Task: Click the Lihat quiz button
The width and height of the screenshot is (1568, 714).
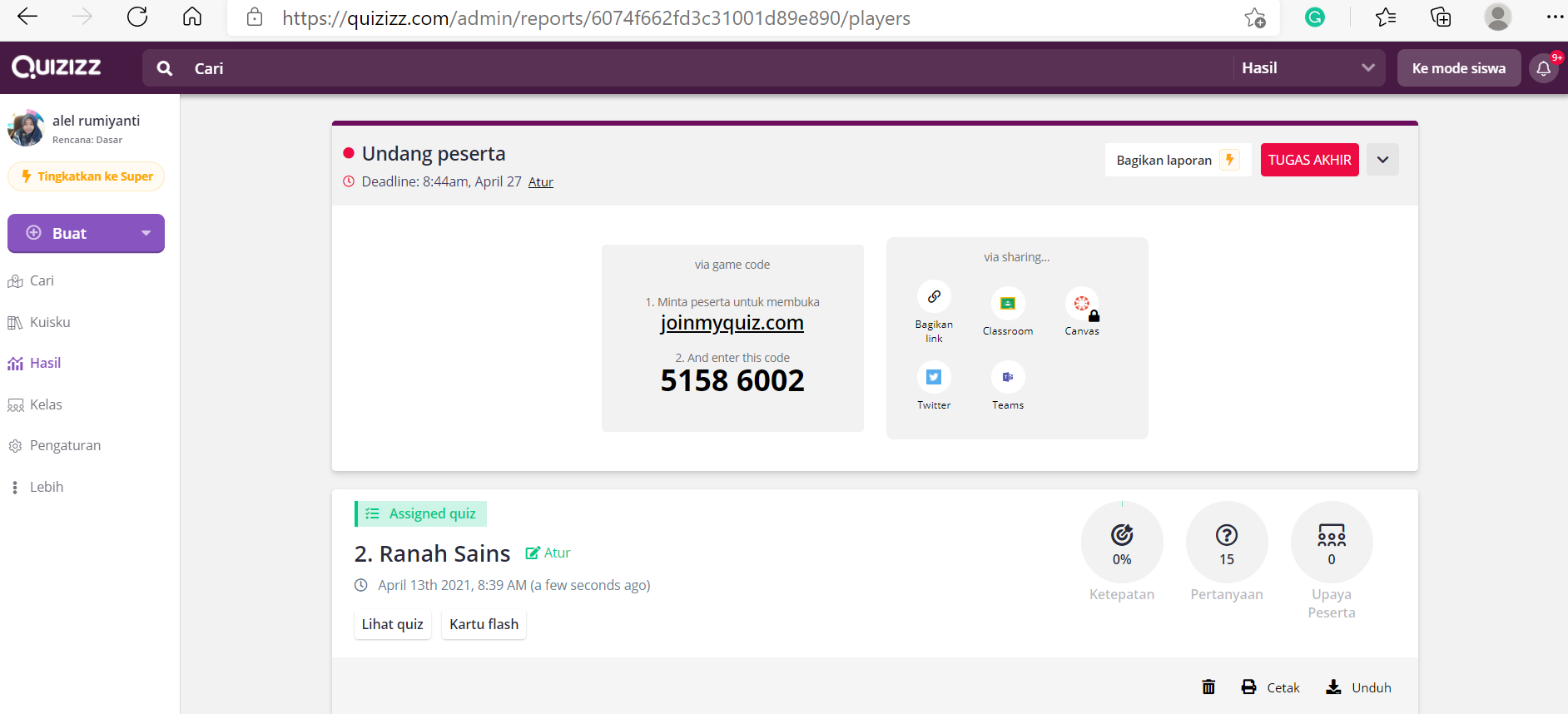Action: point(392,624)
